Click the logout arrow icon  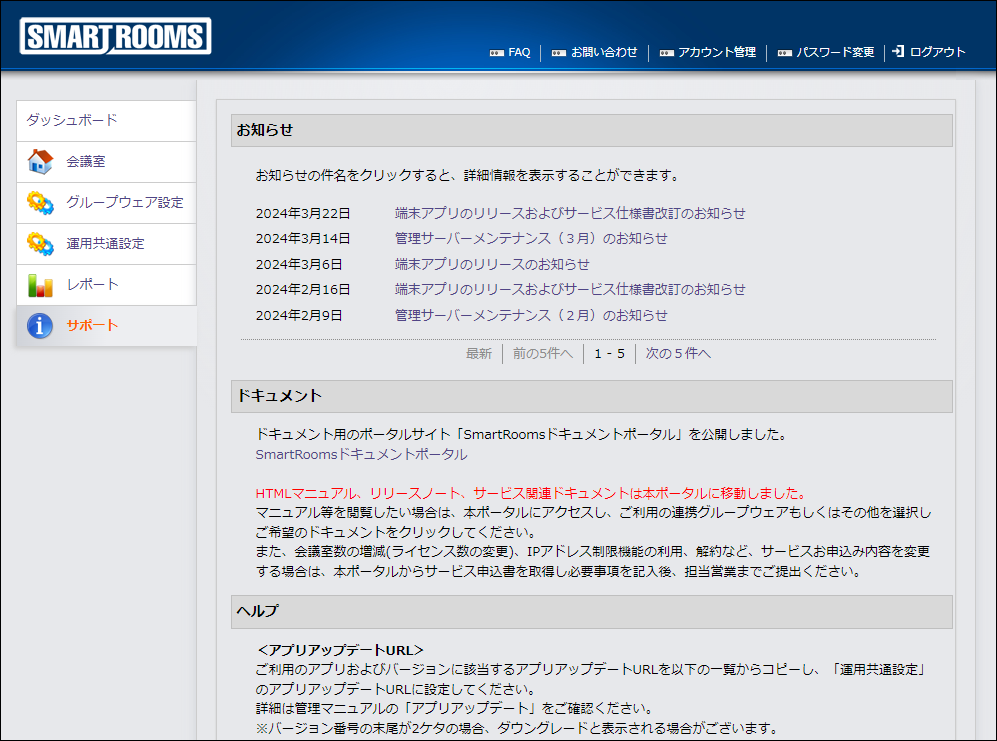tap(898, 52)
